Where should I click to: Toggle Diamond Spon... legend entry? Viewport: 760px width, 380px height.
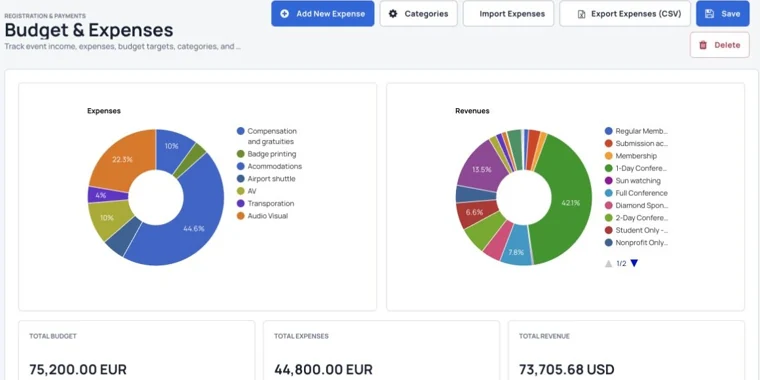click(x=636, y=206)
